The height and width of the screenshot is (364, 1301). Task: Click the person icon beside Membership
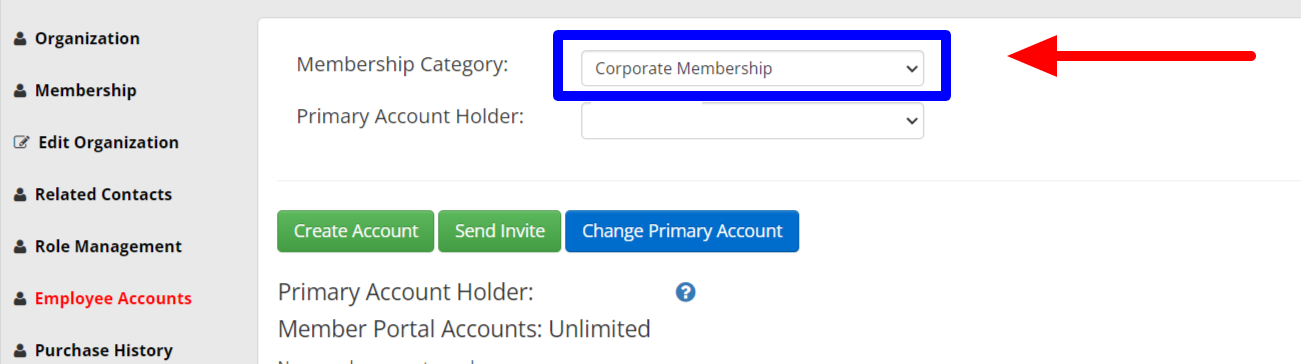point(20,91)
